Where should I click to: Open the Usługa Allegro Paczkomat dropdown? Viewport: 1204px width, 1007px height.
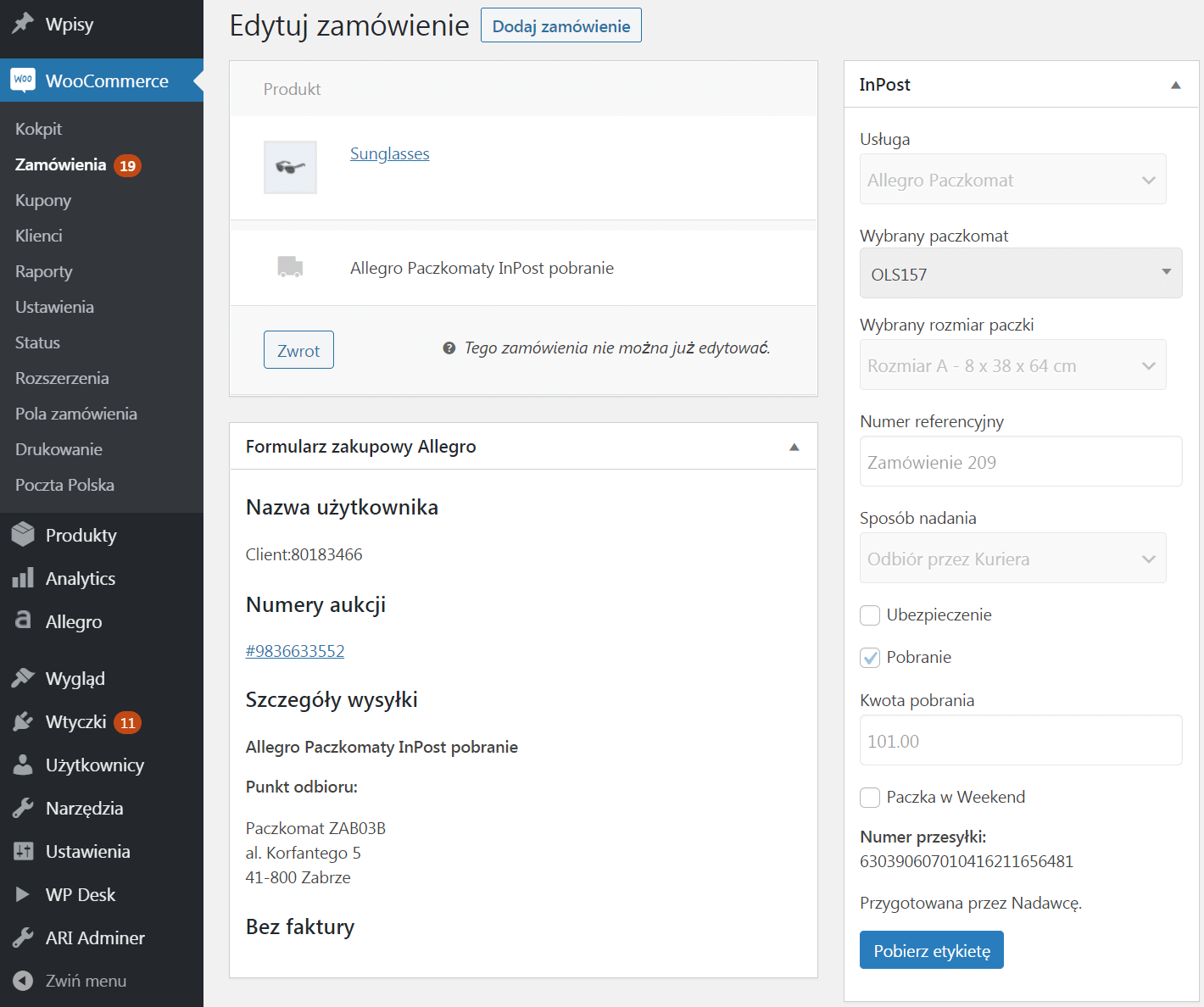pyautogui.click(x=1013, y=179)
